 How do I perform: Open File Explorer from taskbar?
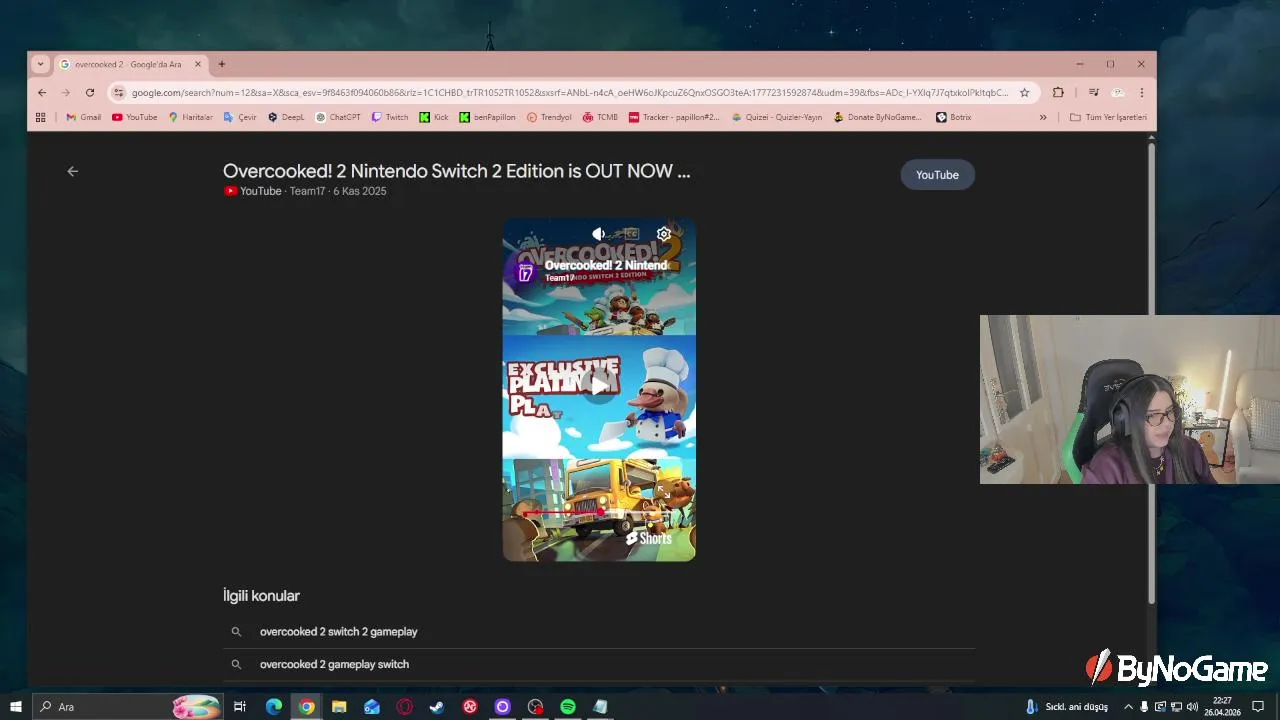point(339,707)
